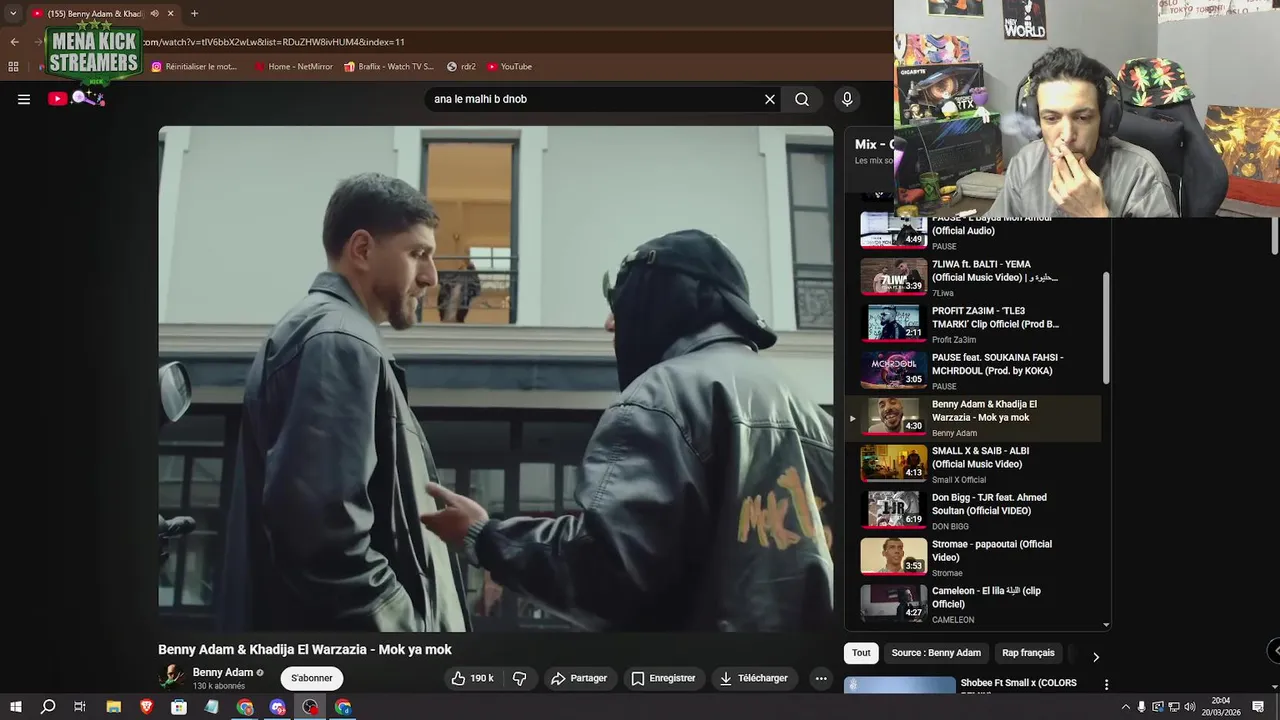Click the side panel collapse arrow at right edge
Screen dimensions: 1280x720
(1275, 650)
